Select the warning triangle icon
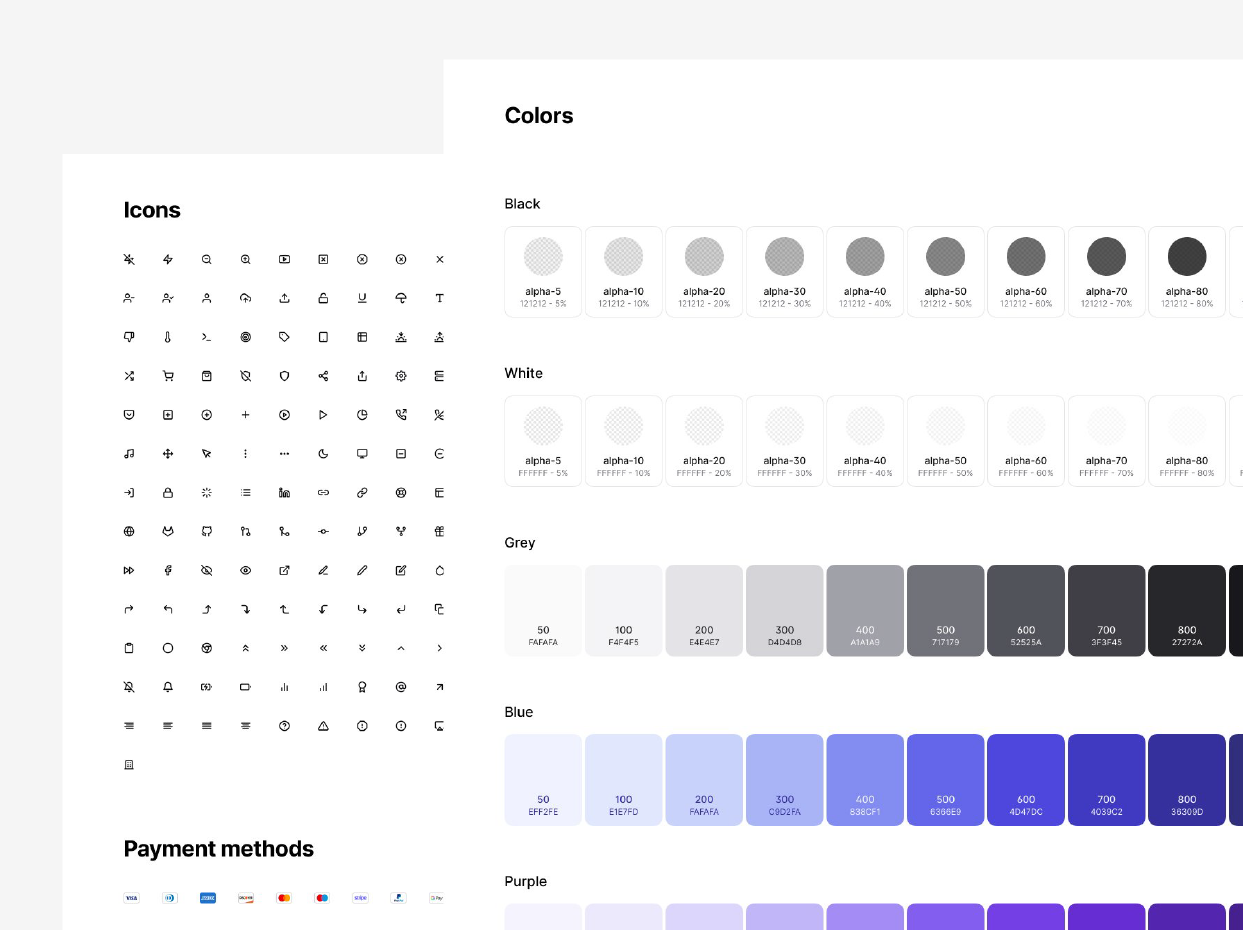1243x930 pixels. point(323,726)
